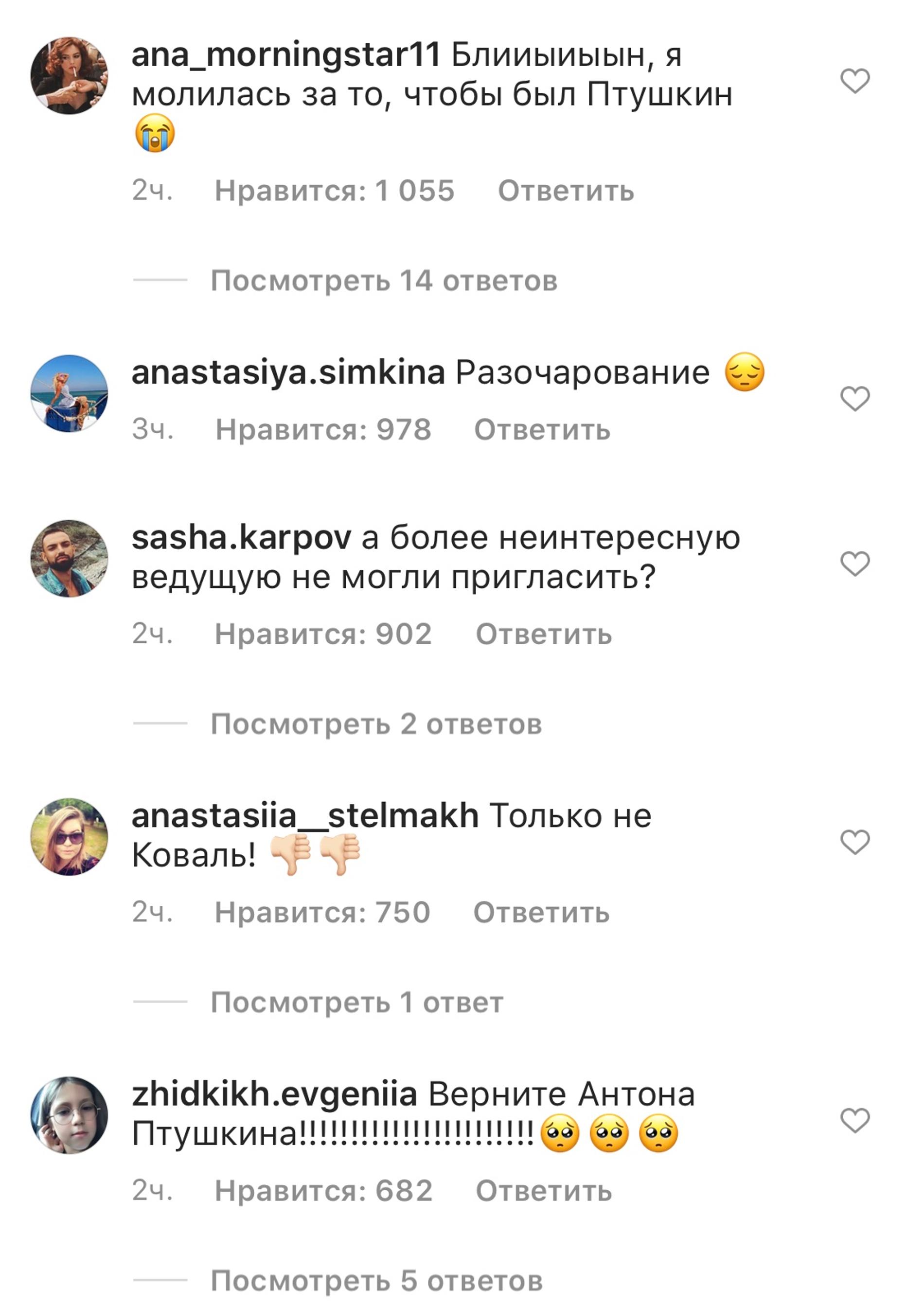Reply to sasha.karpov's comment
Image resolution: width=924 pixels, height=1305 pixels.
pos(543,634)
